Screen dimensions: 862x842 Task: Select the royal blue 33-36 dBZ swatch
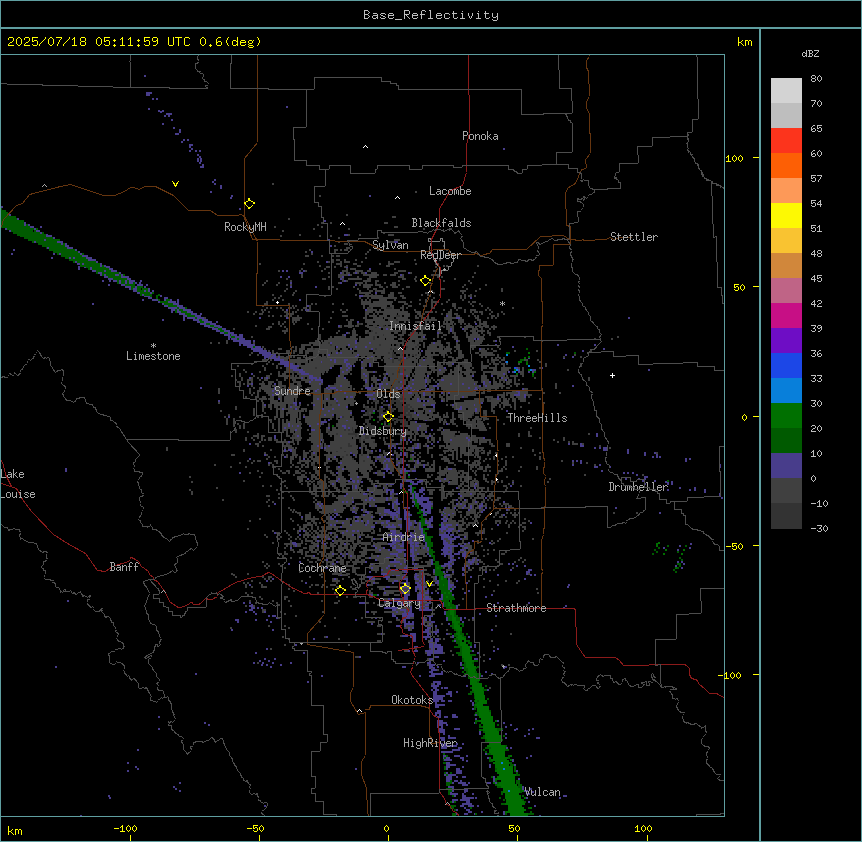[786, 365]
